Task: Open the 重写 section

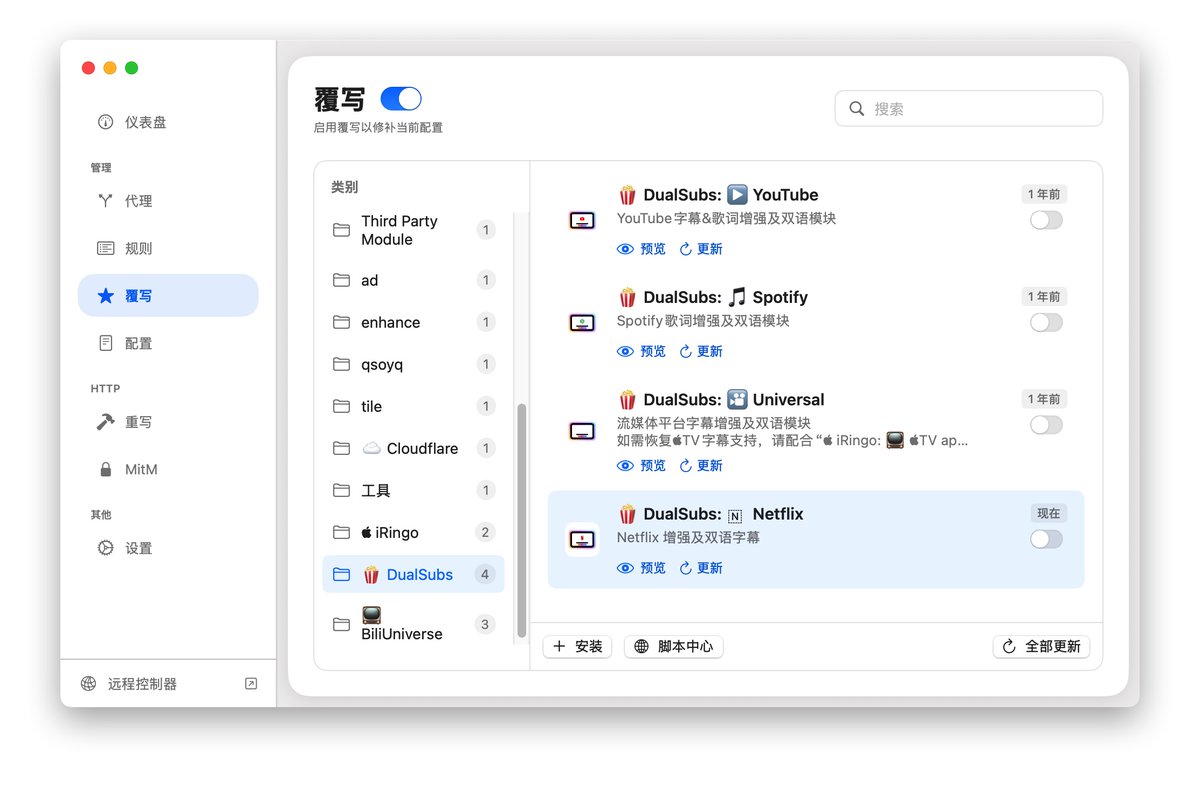Action: (168, 422)
